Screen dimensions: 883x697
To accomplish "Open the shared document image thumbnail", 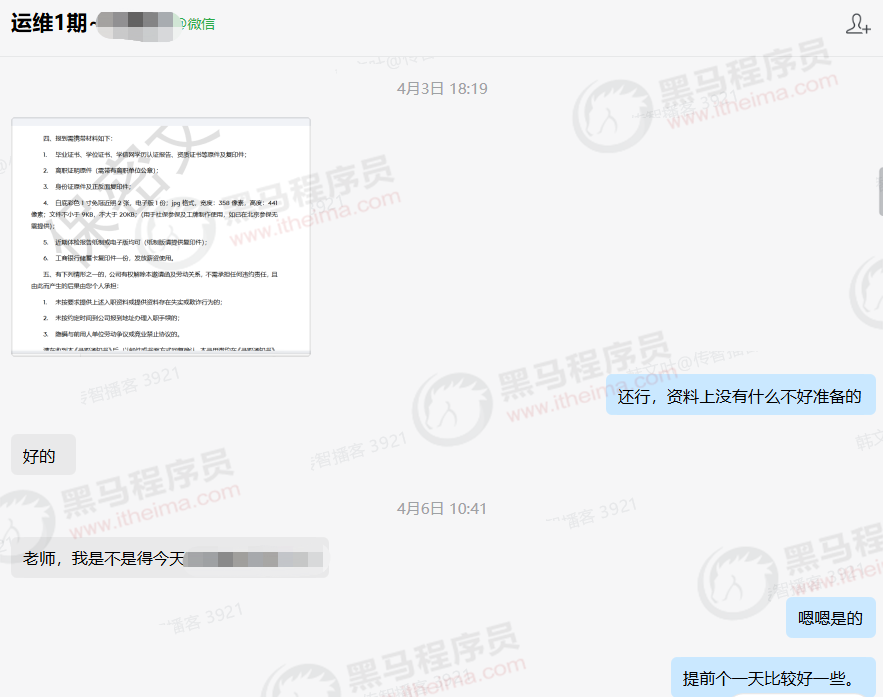I will [161, 236].
